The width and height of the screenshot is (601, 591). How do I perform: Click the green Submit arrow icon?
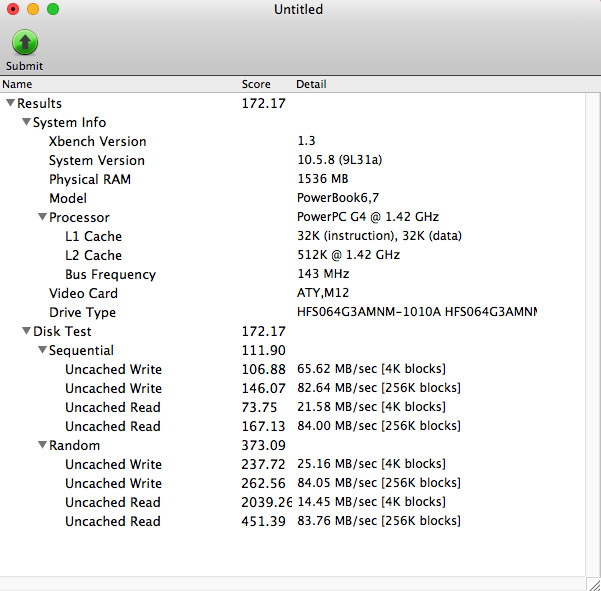25,43
